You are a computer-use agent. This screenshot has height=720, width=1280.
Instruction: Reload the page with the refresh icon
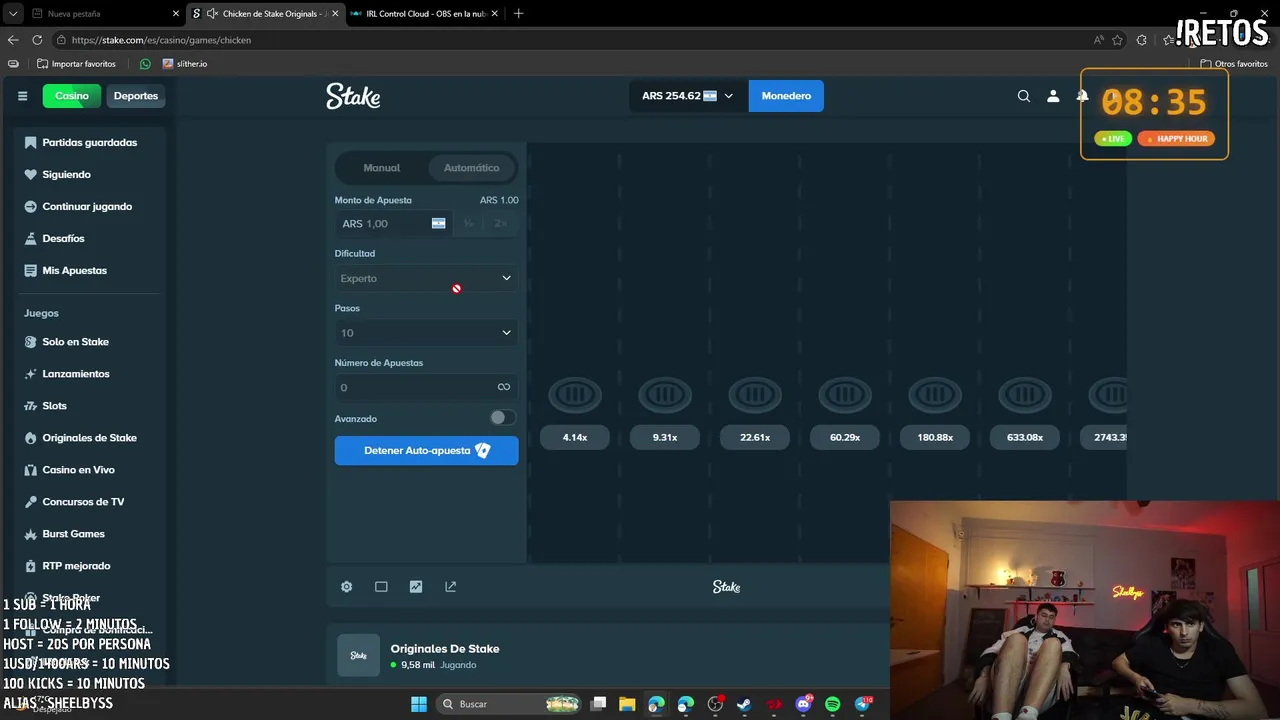click(37, 40)
